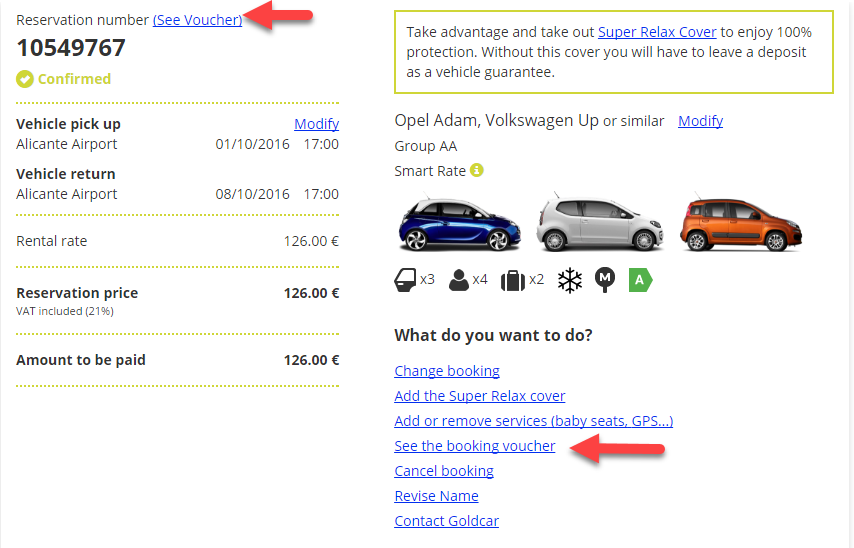
Task: Open the See Voucher link by reservation number
Action: [197, 20]
